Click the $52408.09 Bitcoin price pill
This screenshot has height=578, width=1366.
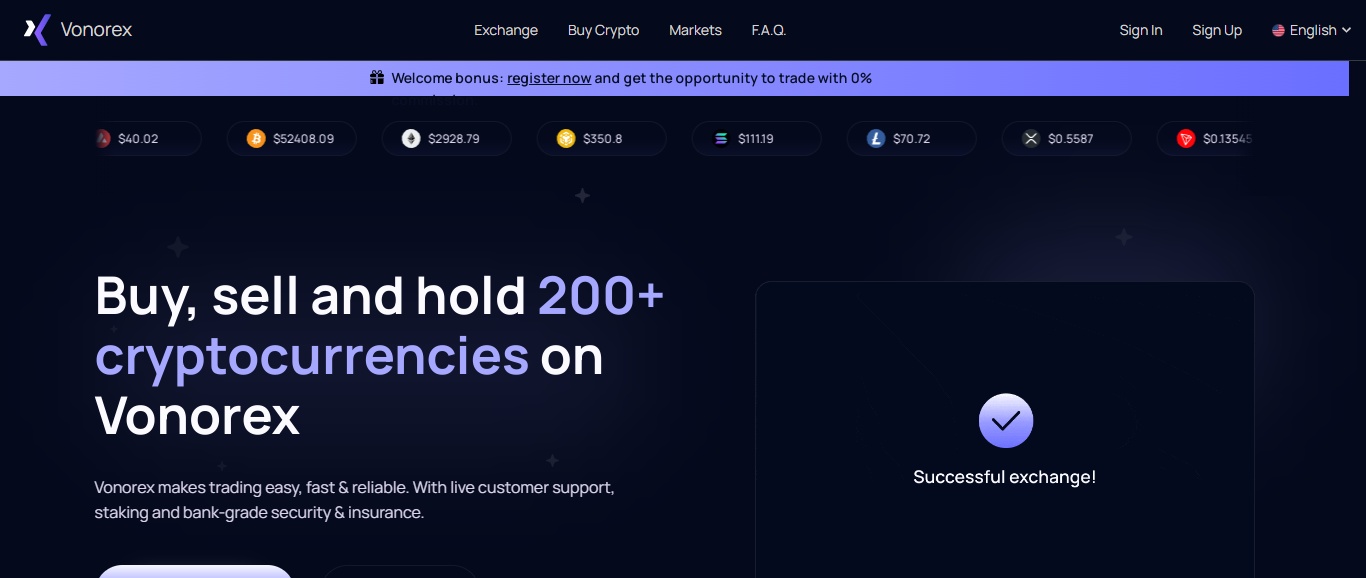coord(302,139)
